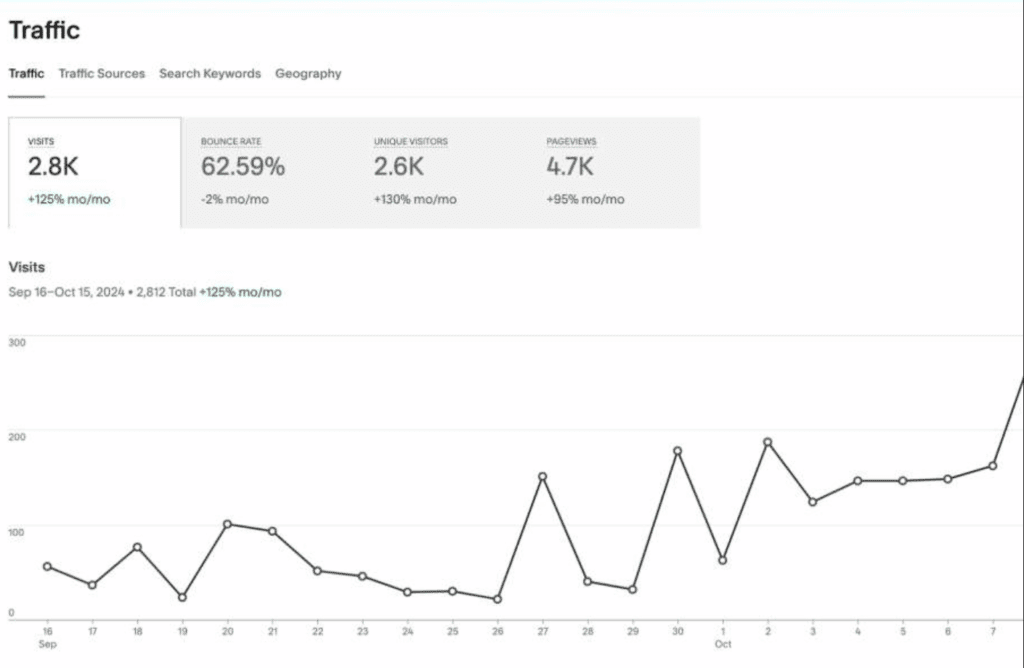The image size is (1024, 668).
Task: Select the Geography tab
Action: pyautogui.click(x=308, y=73)
